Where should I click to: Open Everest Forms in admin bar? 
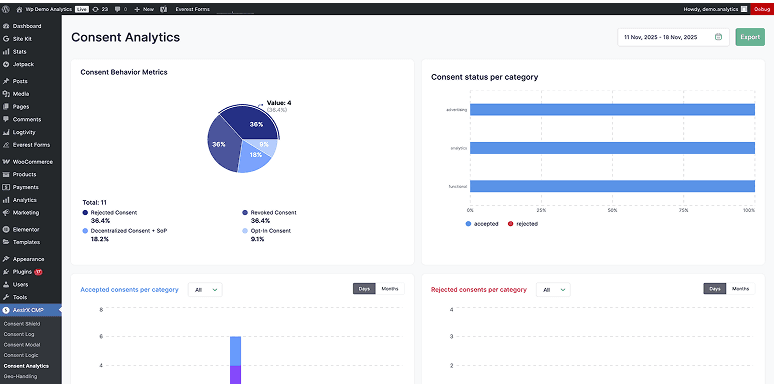pyautogui.click(x=193, y=9)
